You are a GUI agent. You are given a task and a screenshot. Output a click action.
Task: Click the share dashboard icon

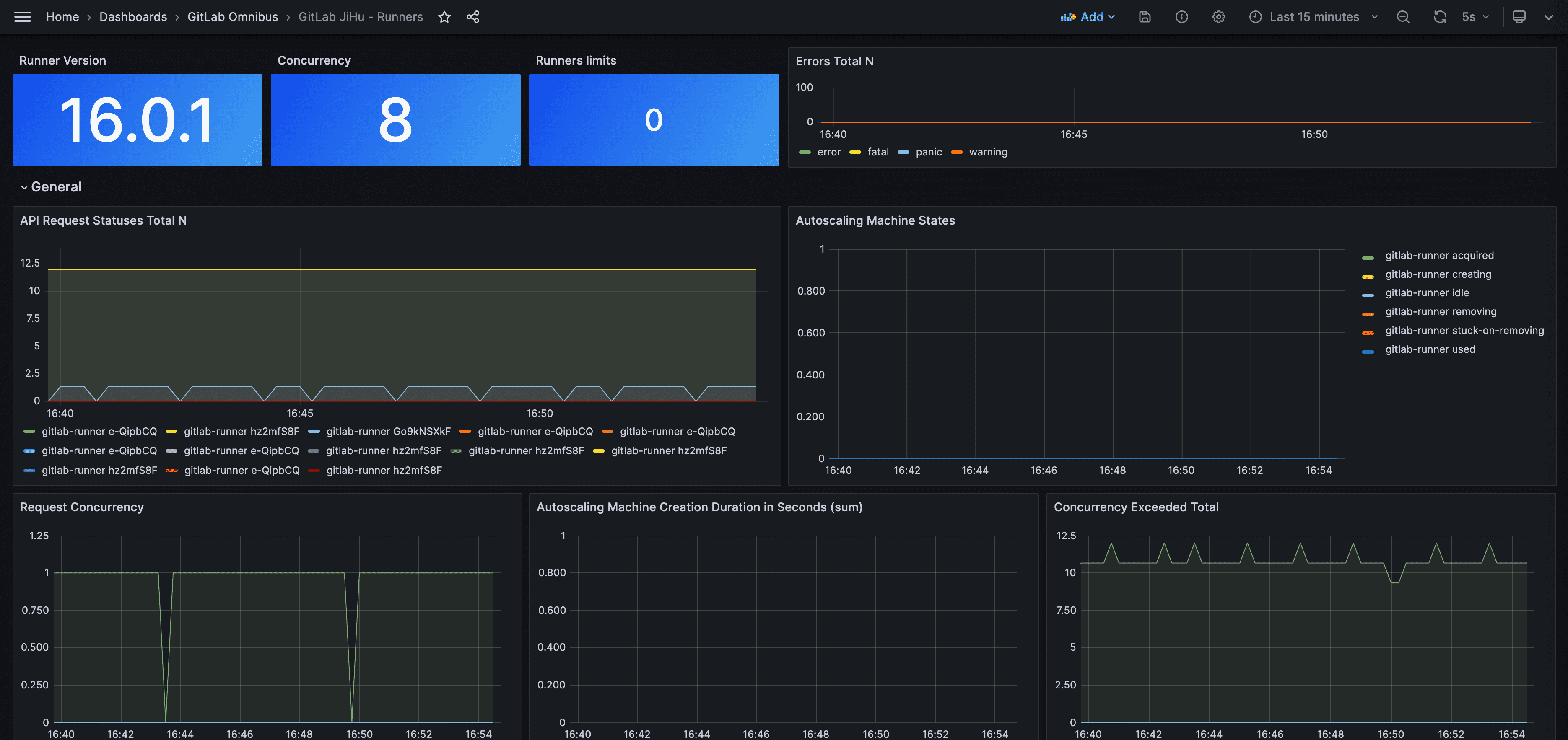pos(473,17)
